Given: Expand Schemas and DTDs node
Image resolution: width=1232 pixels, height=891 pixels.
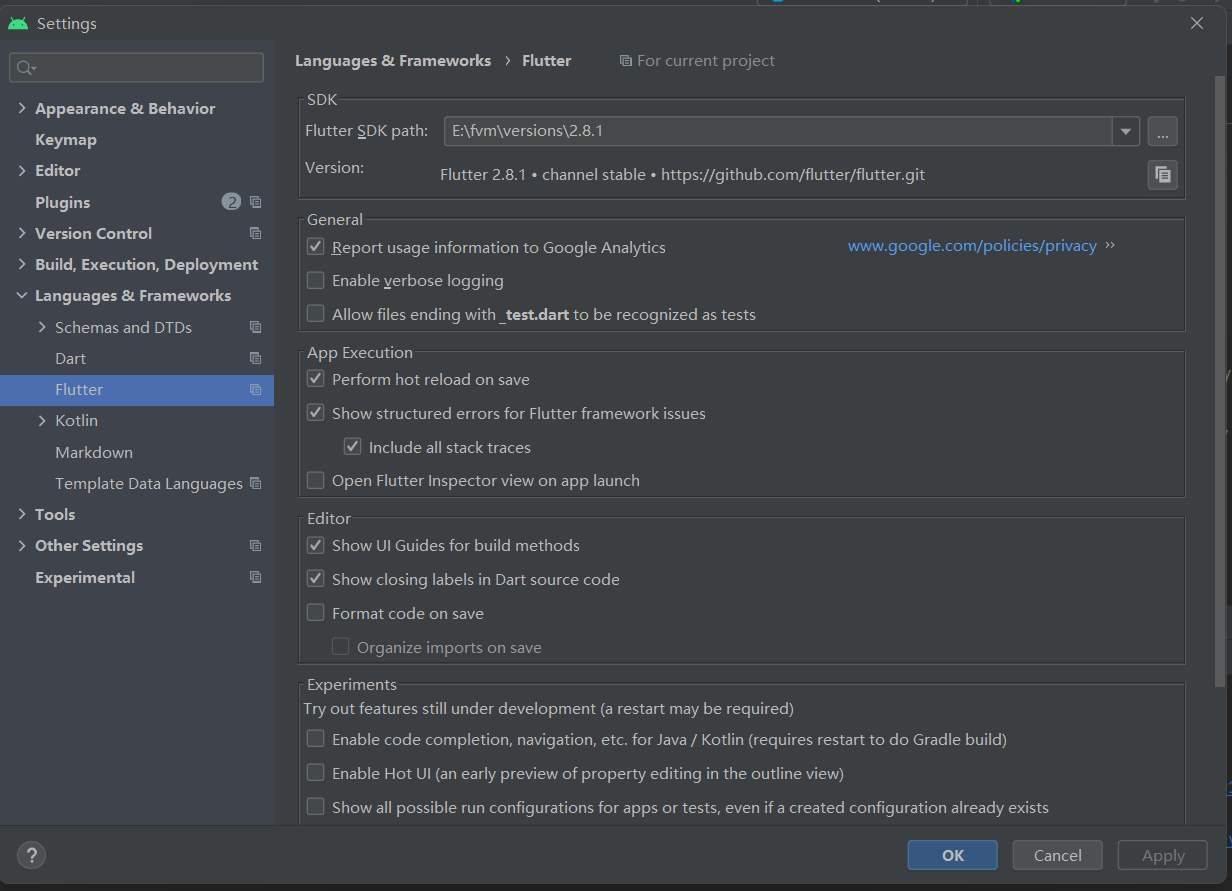Looking at the screenshot, I should [x=42, y=327].
